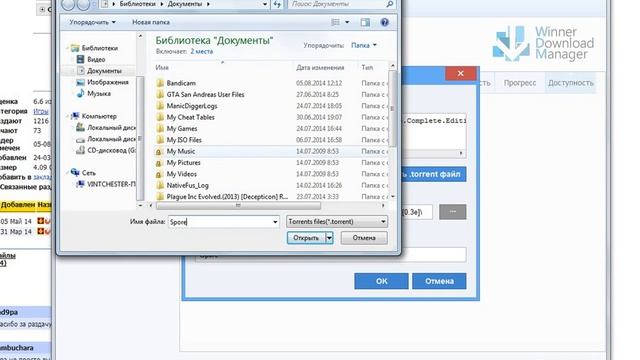Open the view options dropdown arrow
The width and height of the screenshot is (640, 360).
[347, 22]
